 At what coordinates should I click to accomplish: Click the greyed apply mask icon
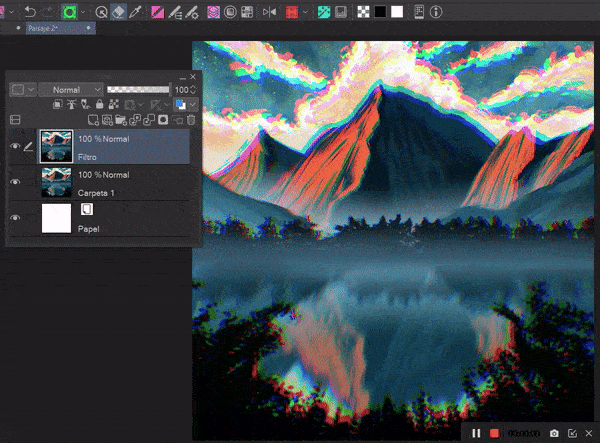pos(178,120)
